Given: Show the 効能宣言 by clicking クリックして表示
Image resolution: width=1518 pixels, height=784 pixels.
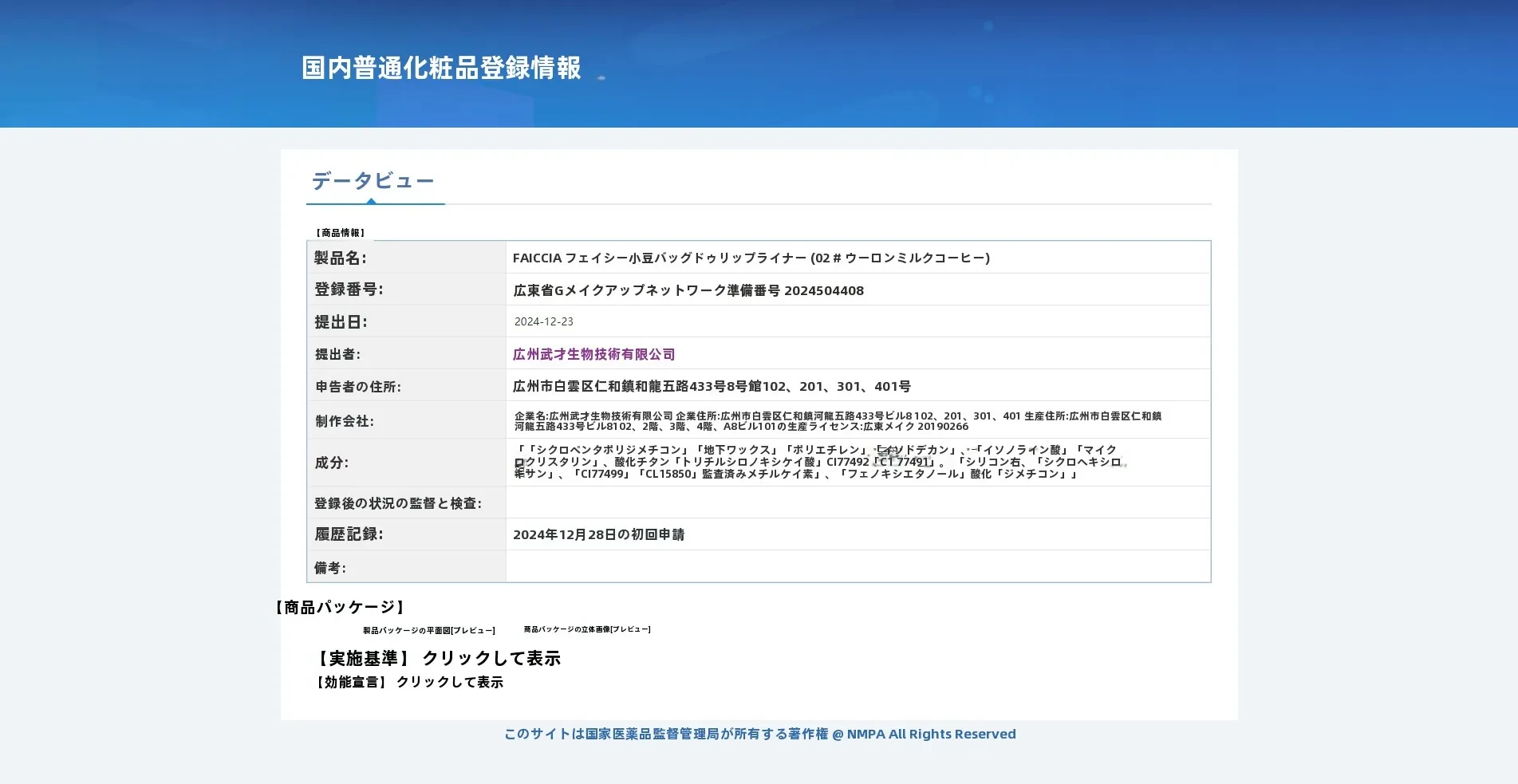Looking at the screenshot, I should pos(449,682).
